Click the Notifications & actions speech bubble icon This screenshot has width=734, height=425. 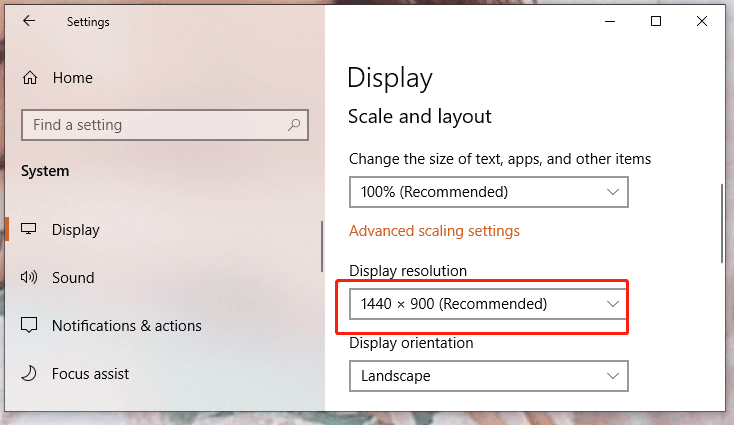pyautogui.click(x=29, y=325)
